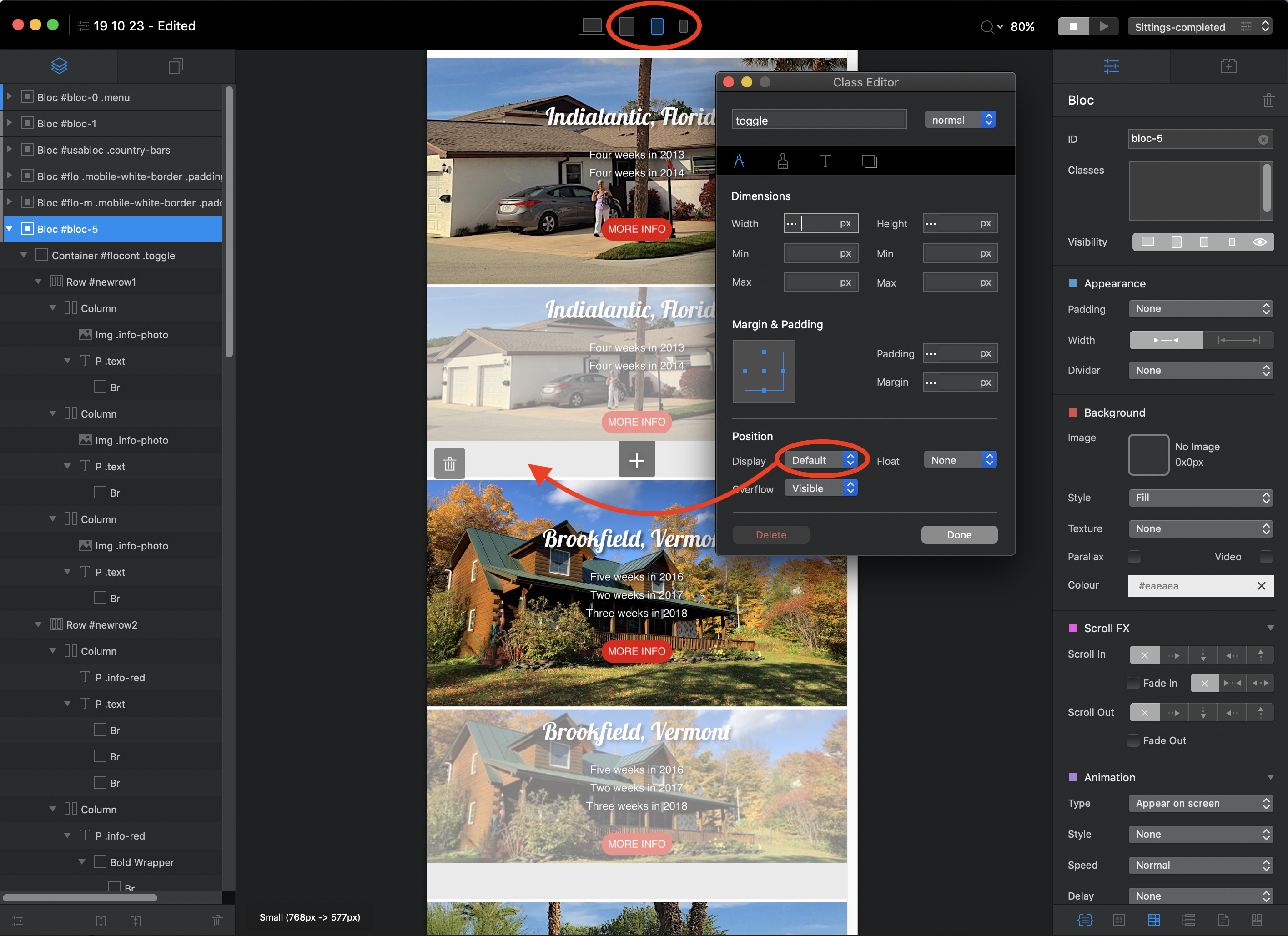1288x936 pixels.
Task: Open the layer tree tab icon
Action: coord(59,66)
